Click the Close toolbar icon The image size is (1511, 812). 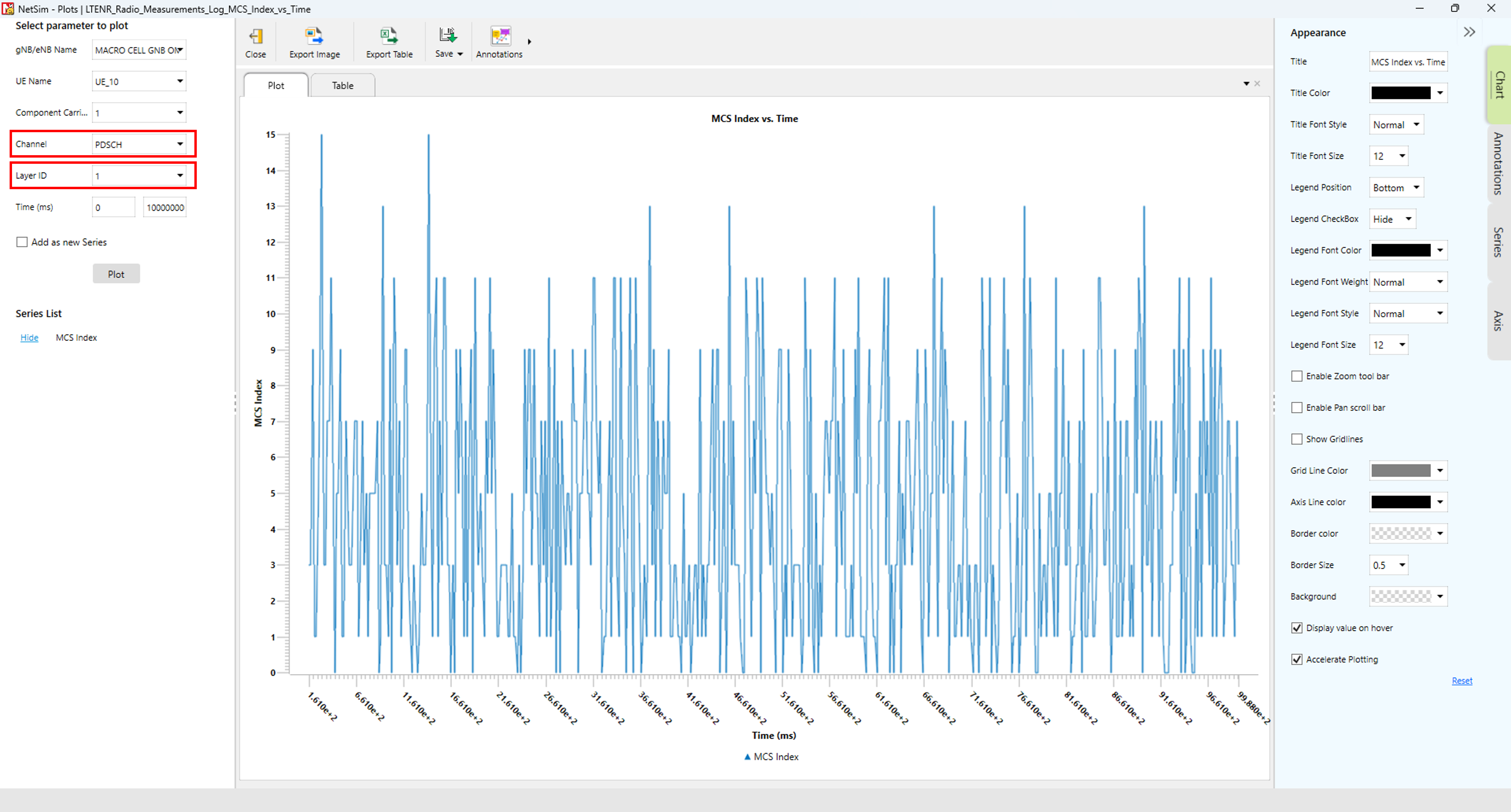pos(255,36)
